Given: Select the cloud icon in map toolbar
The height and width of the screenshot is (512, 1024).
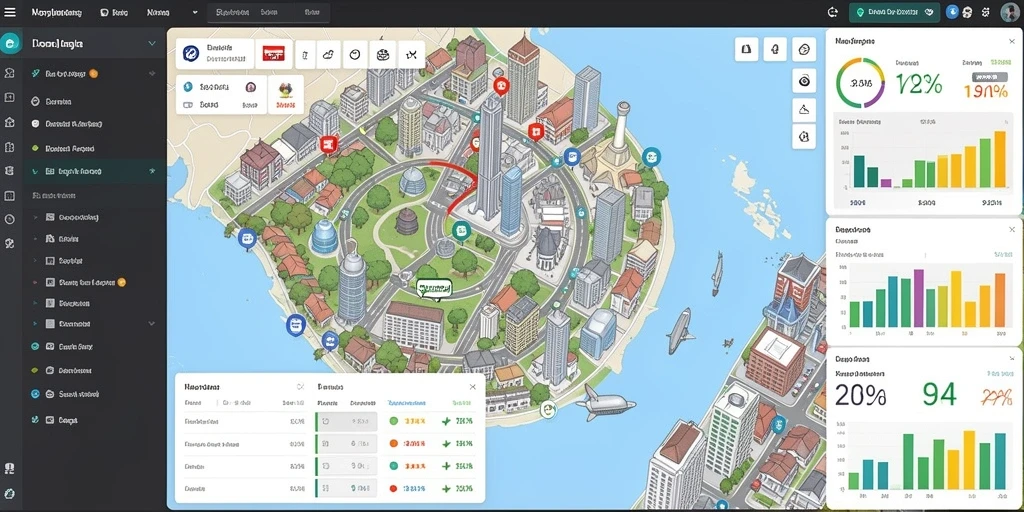Looking at the screenshot, I should click(328, 55).
